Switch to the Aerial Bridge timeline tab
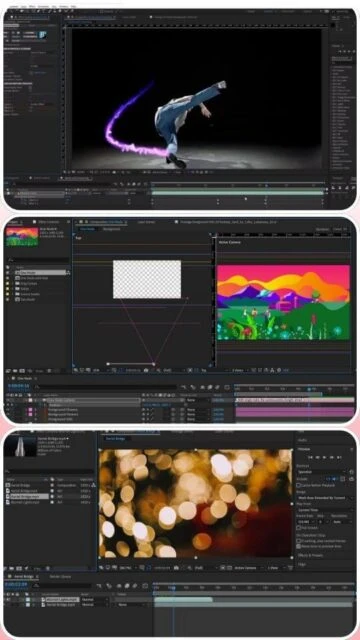The height and width of the screenshot is (640, 360). point(23,577)
